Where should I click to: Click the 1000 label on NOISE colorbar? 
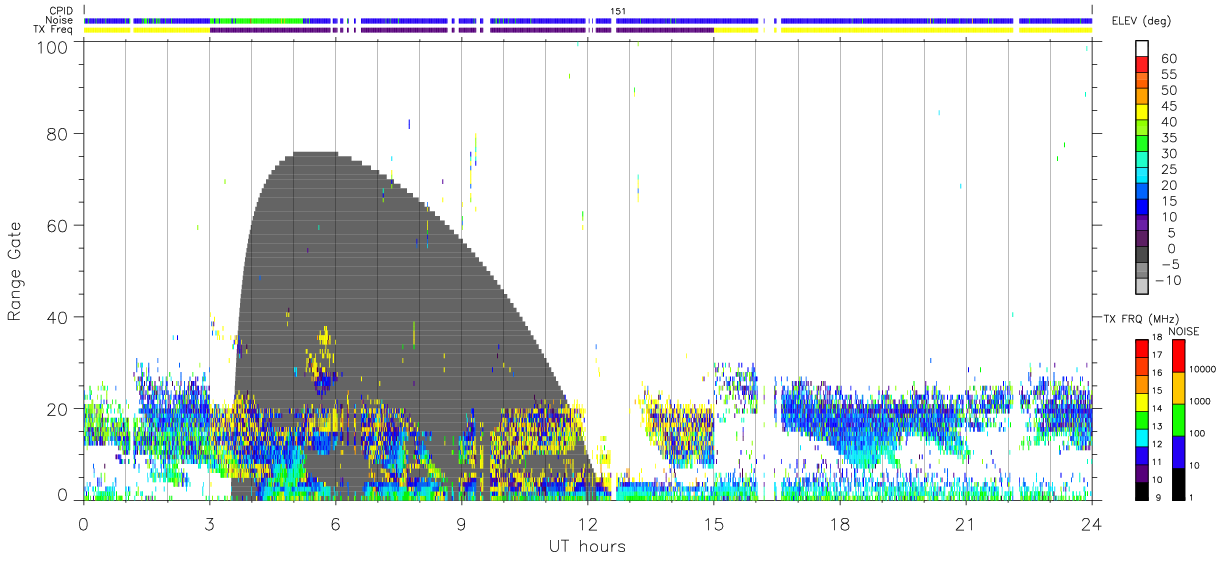click(1200, 401)
